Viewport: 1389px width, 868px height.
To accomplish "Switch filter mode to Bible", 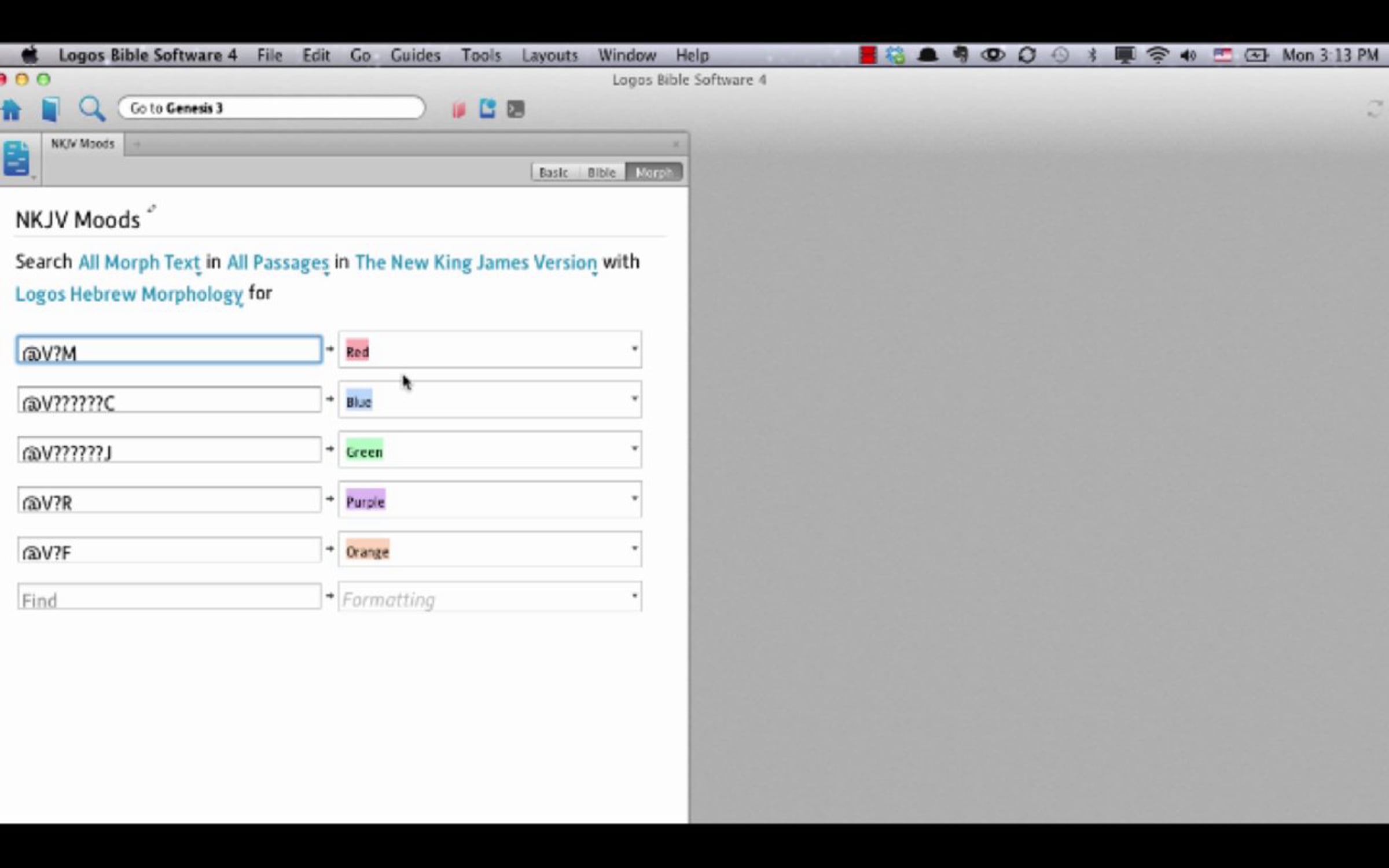I will (601, 172).
